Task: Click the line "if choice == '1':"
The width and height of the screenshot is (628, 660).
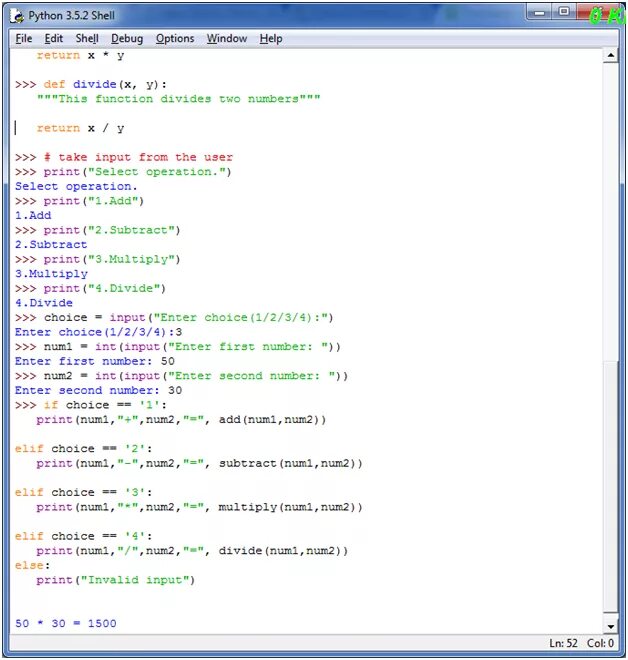Action: (x=105, y=405)
